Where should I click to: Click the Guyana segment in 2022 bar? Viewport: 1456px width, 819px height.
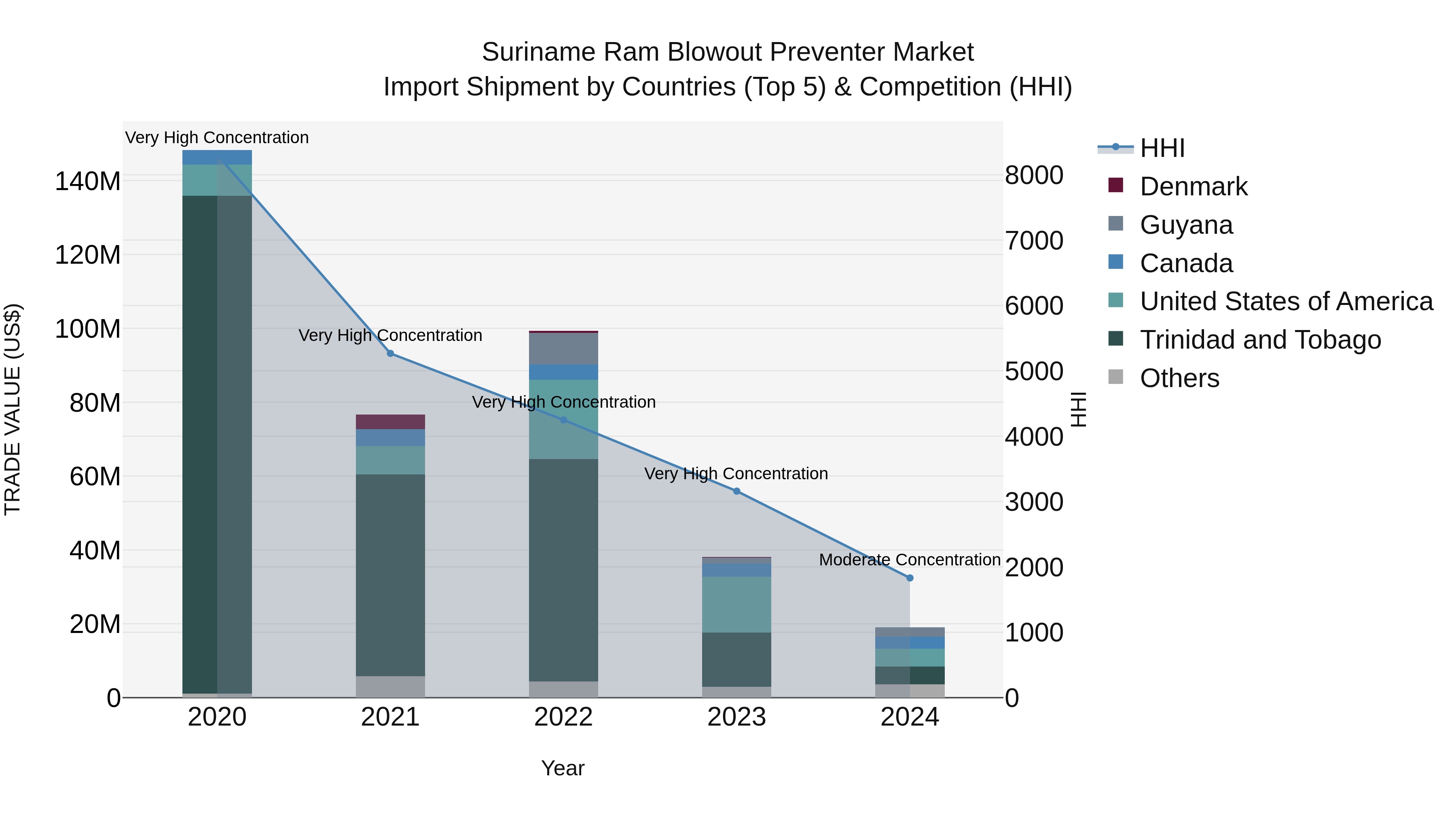pyautogui.click(x=563, y=349)
